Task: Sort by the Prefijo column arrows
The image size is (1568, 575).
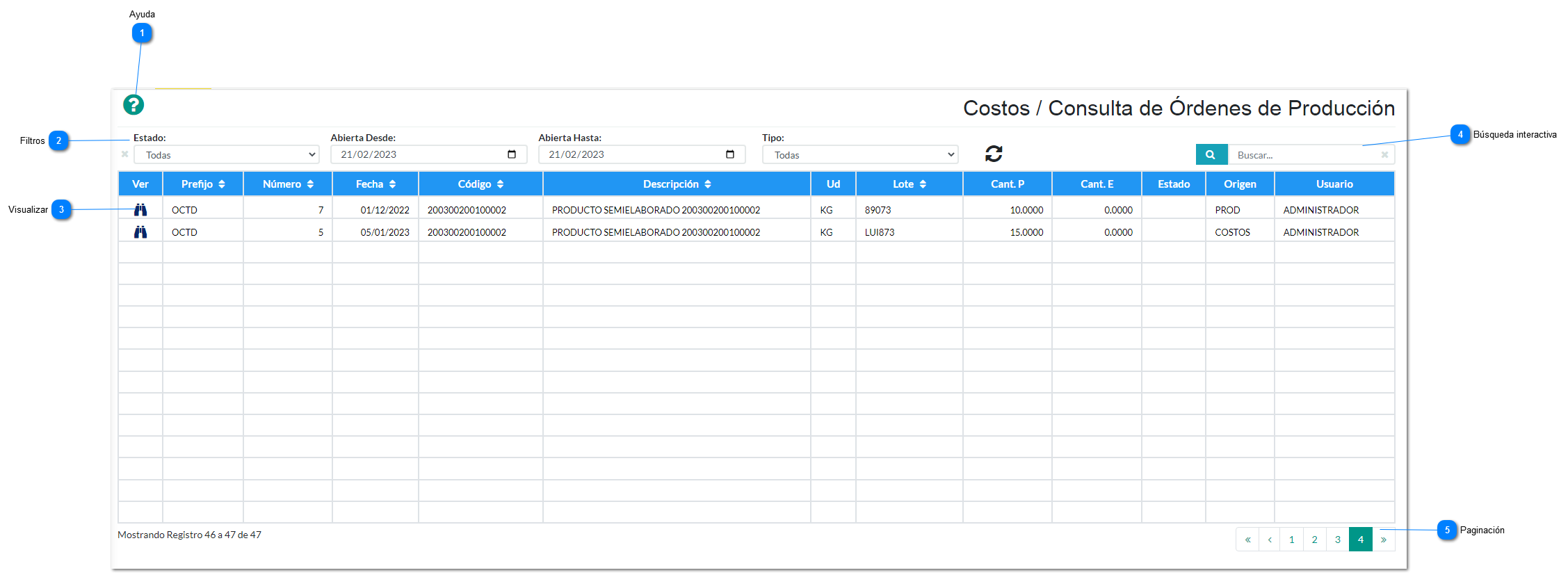Action: tap(222, 184)
